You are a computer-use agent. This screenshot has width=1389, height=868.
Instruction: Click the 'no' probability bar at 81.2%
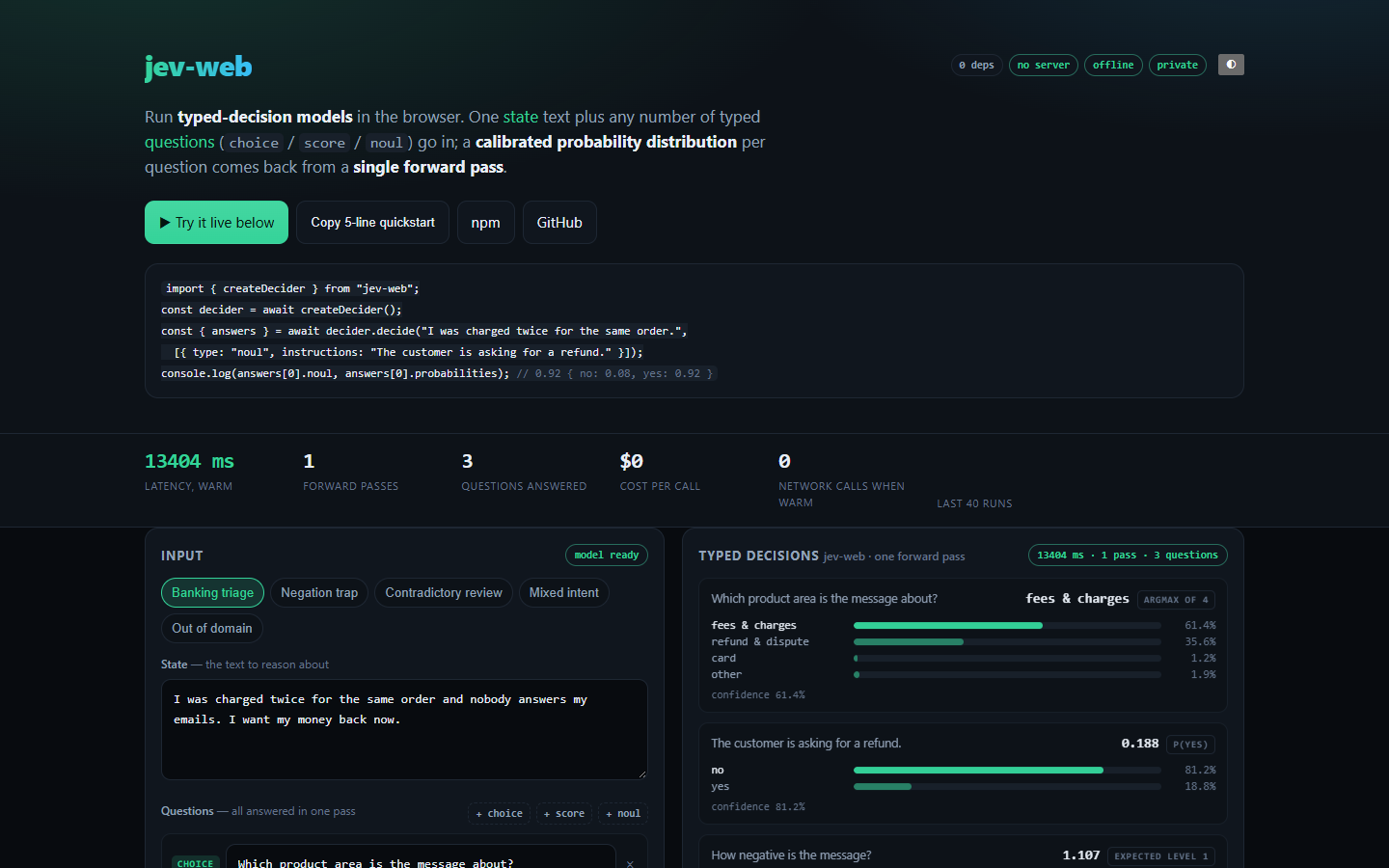coord(1007,771)
